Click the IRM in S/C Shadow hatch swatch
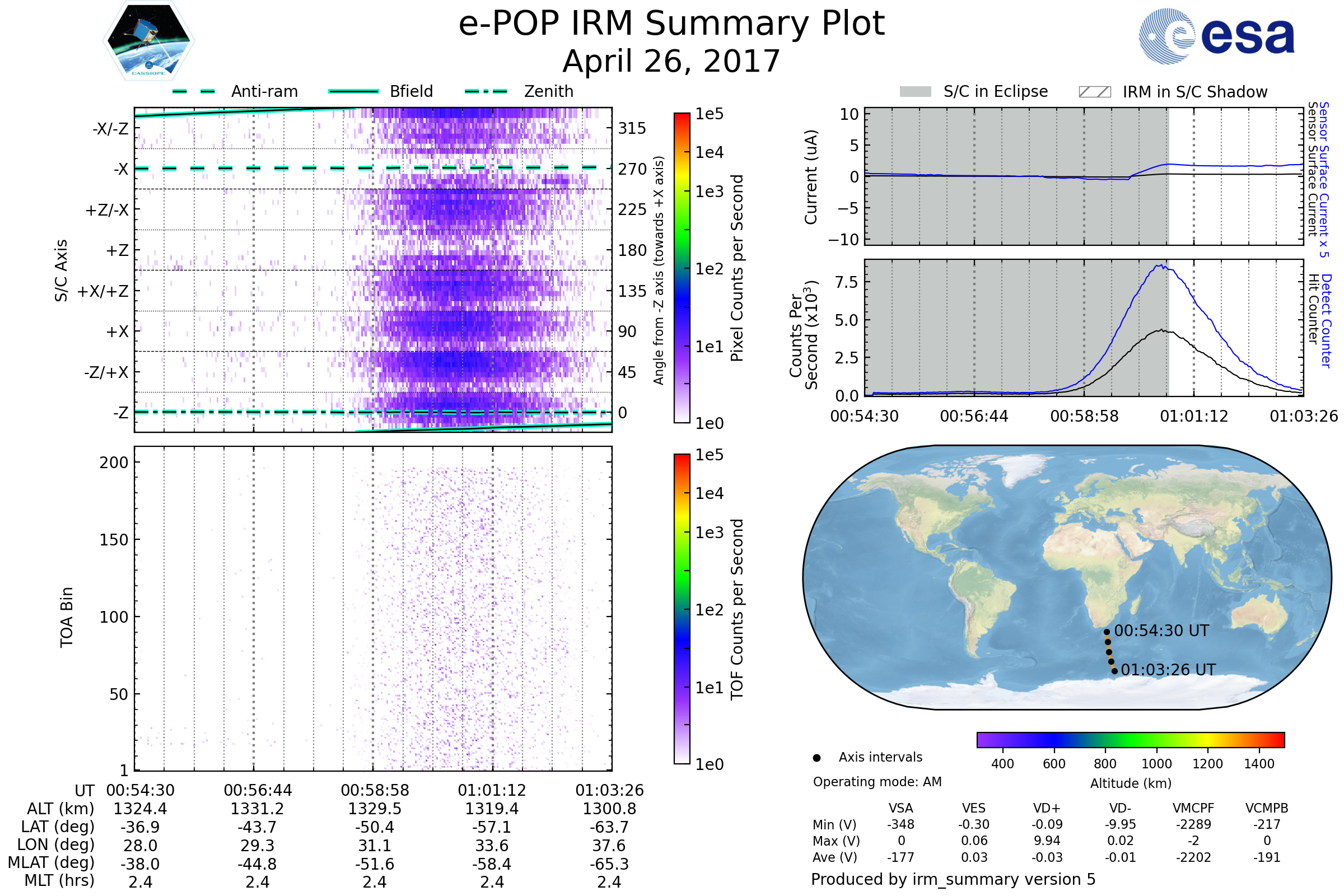This screenshot has height=896, width=1344. (x=1094, y=92)
